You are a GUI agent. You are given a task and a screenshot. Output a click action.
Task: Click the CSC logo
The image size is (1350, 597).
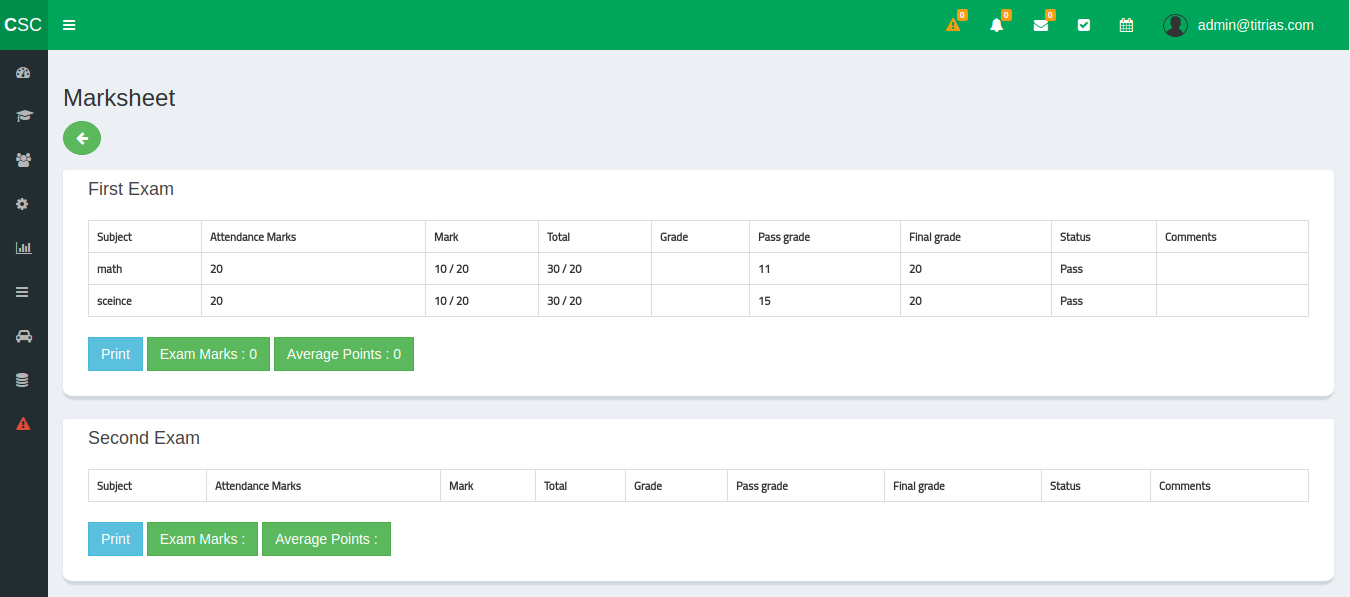click(24, 25)
